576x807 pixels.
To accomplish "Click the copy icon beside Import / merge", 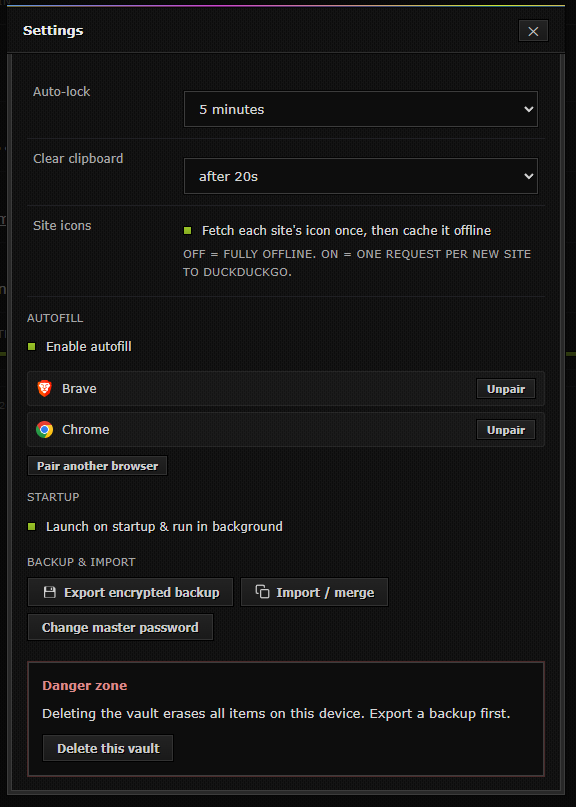I will [x=263, y=592].
